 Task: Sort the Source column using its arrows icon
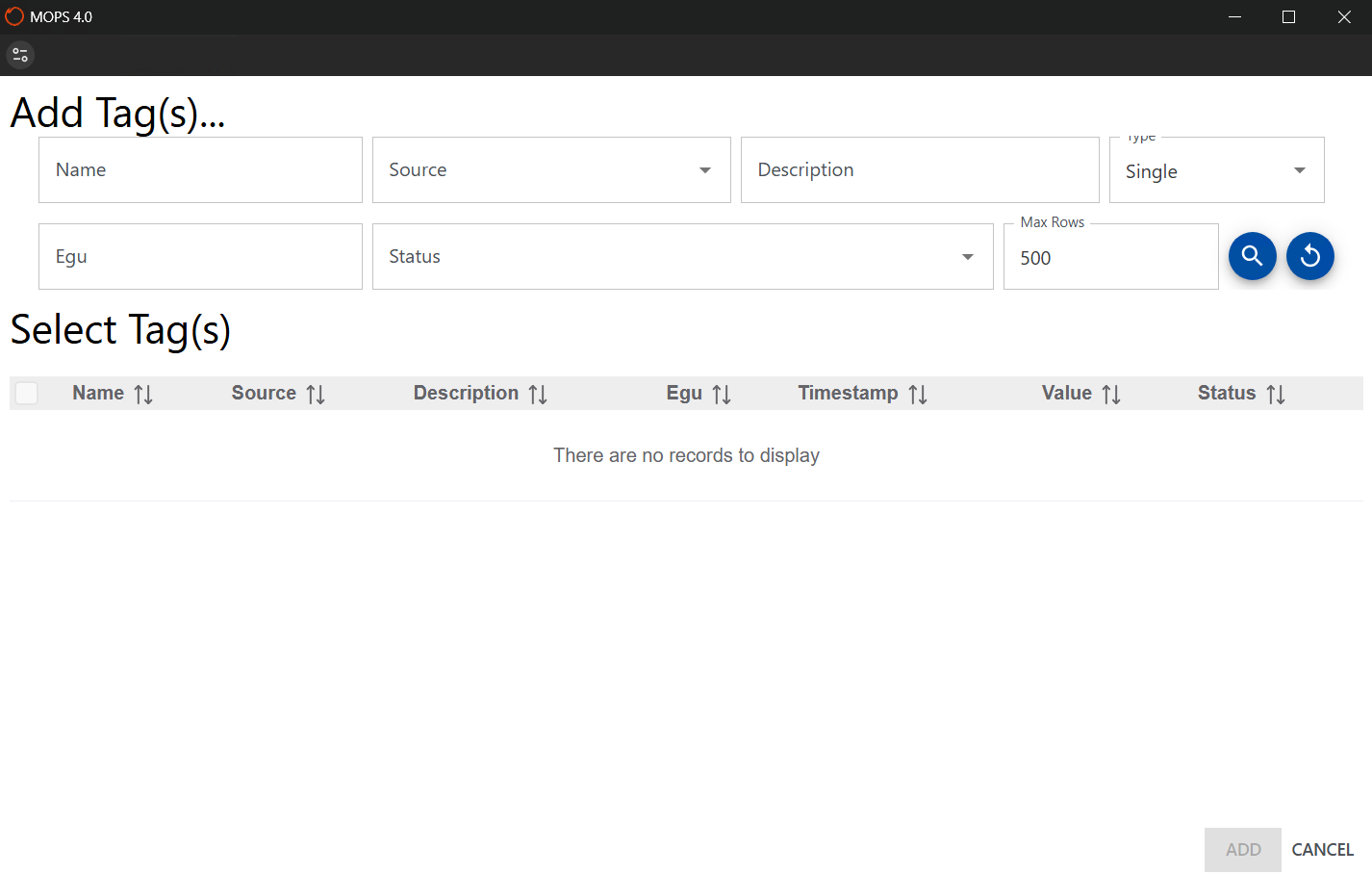(x=316, y=393)
